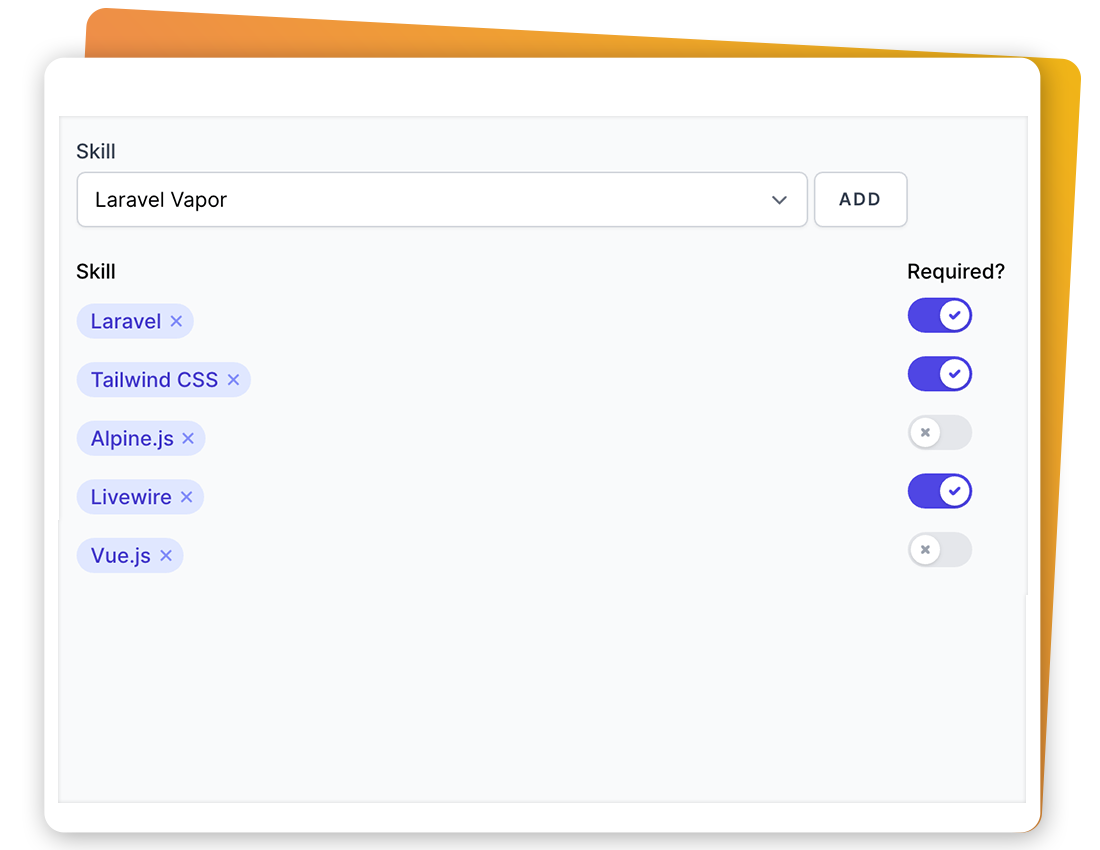
Task: Click the Vue.js tag label
Action: (x=121, y=556)
